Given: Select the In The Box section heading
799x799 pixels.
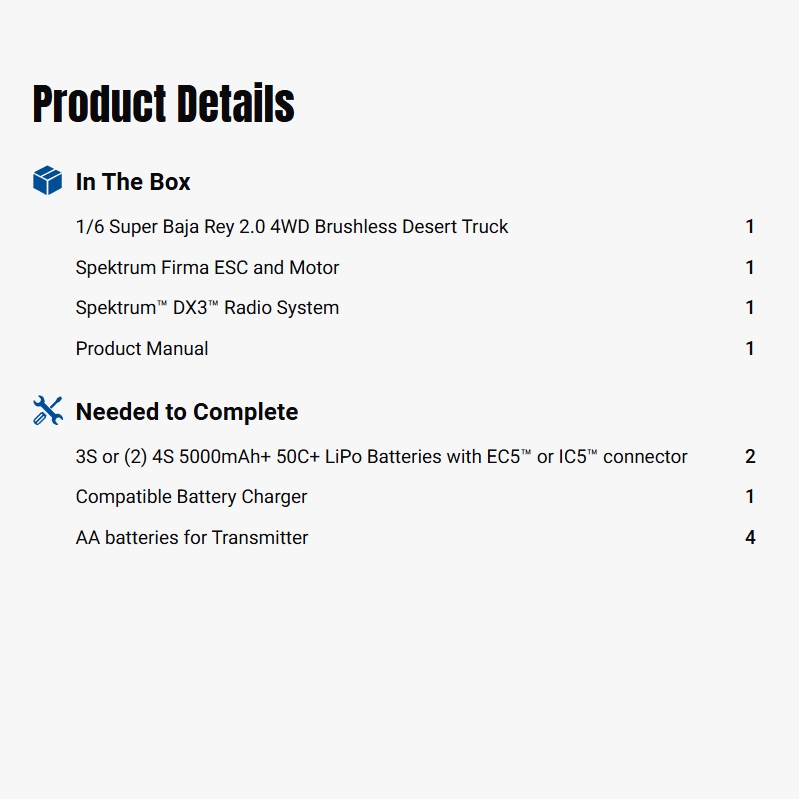Looking at the screenshot, I should [133, 182].
